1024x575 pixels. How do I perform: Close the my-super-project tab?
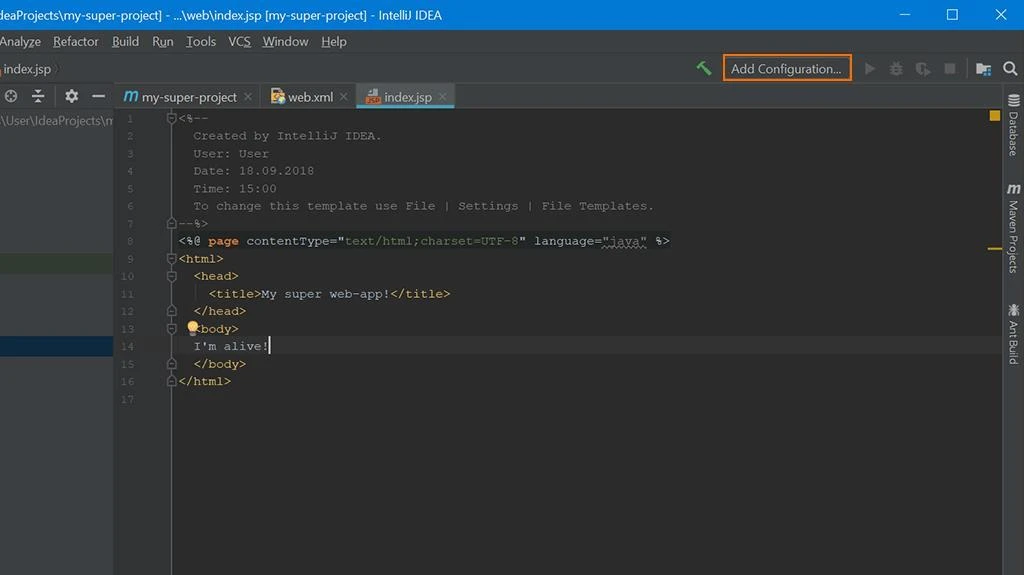248,97
